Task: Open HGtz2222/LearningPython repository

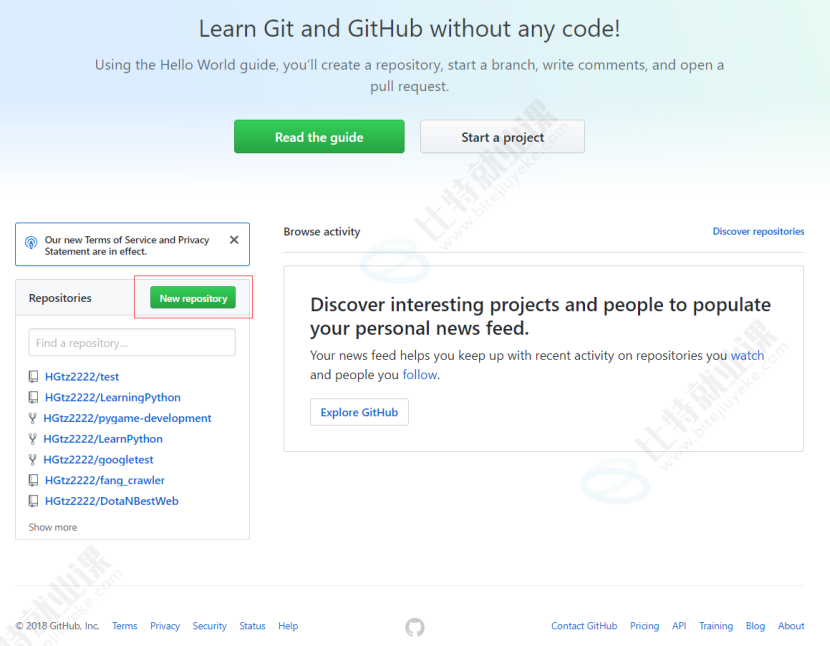Action: pos(113,397)
